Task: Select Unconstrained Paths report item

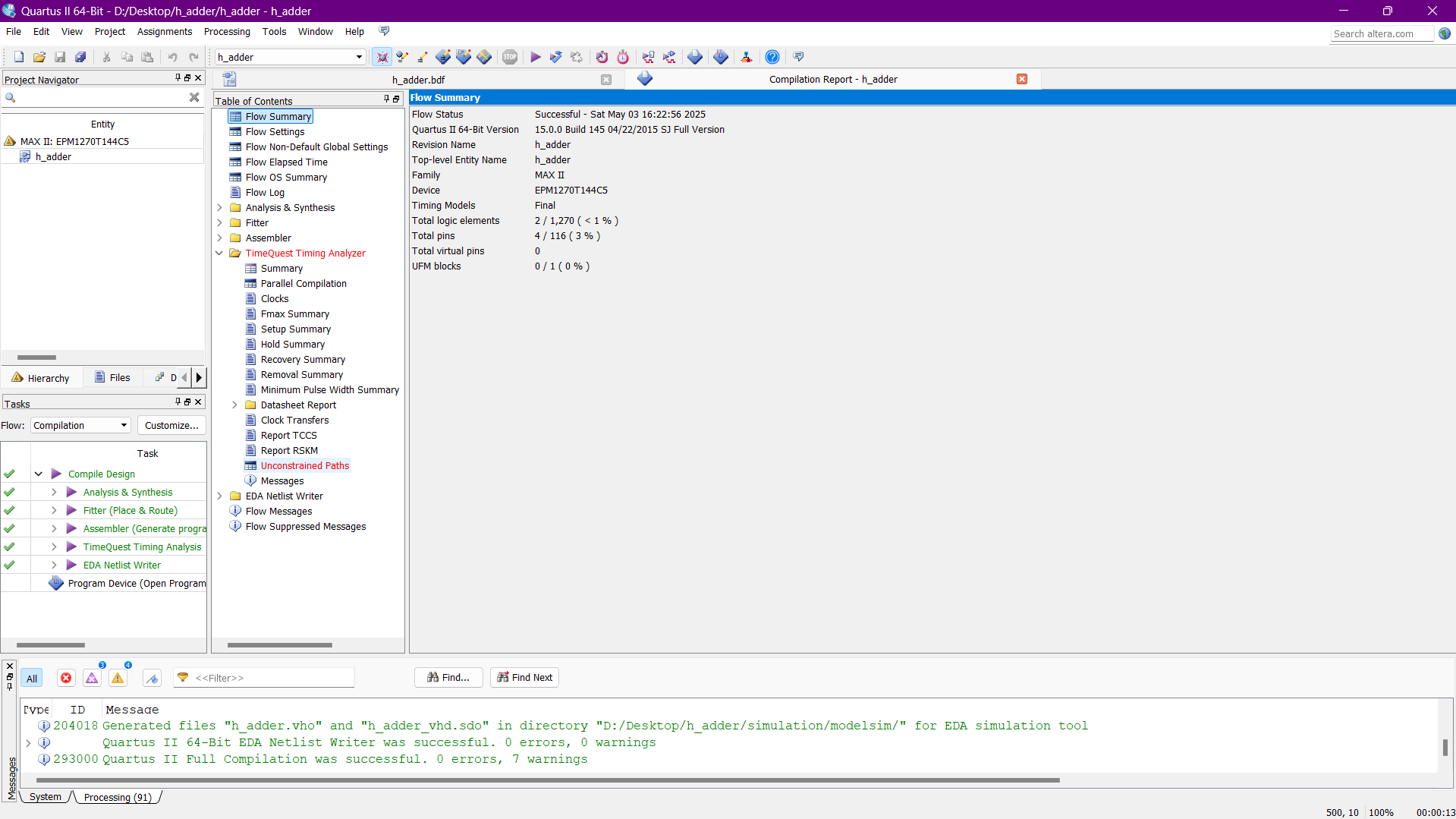Action: (x=305, y=465)
